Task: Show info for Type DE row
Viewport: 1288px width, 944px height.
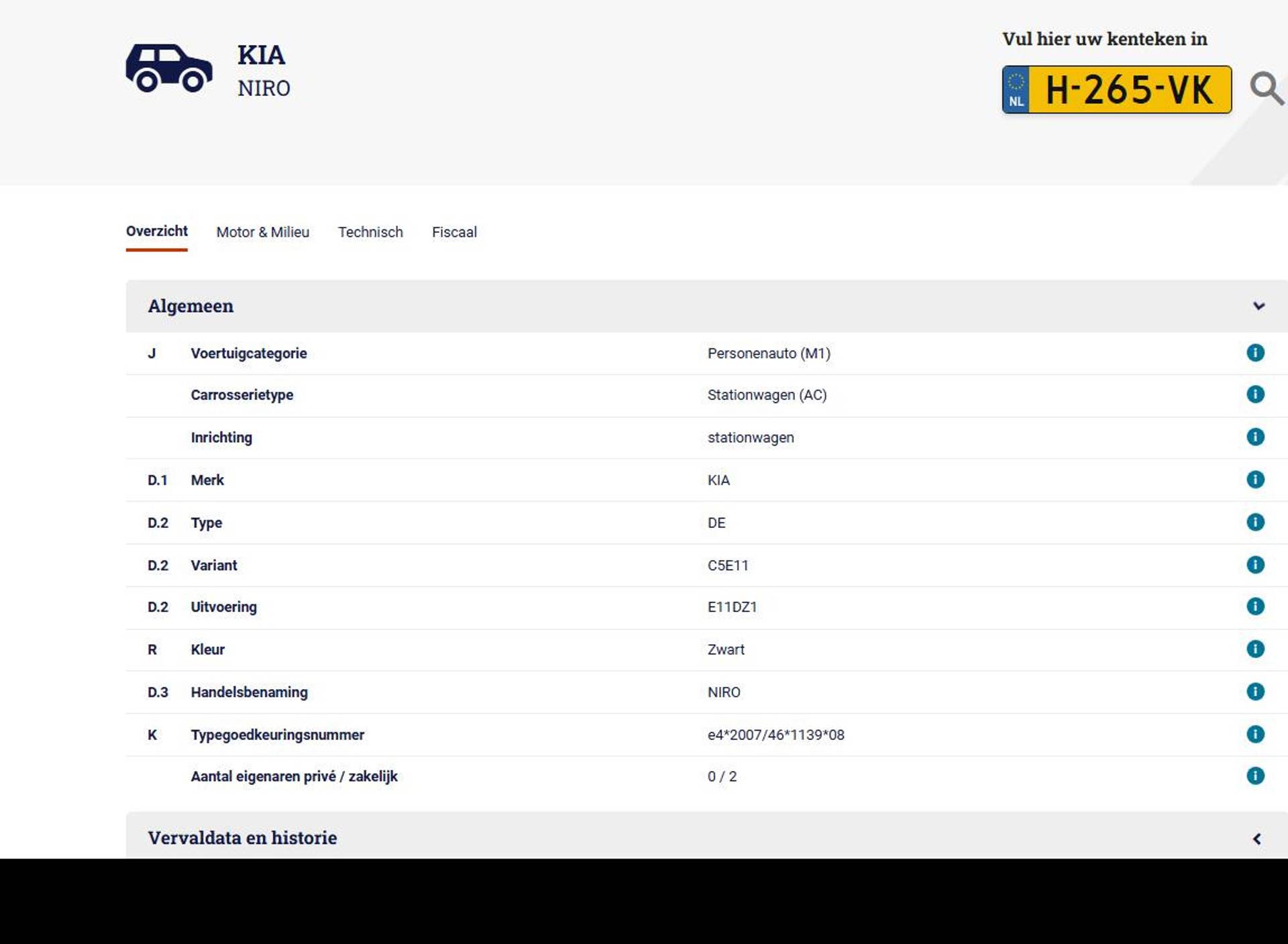Action: [x=1255, y=522]
